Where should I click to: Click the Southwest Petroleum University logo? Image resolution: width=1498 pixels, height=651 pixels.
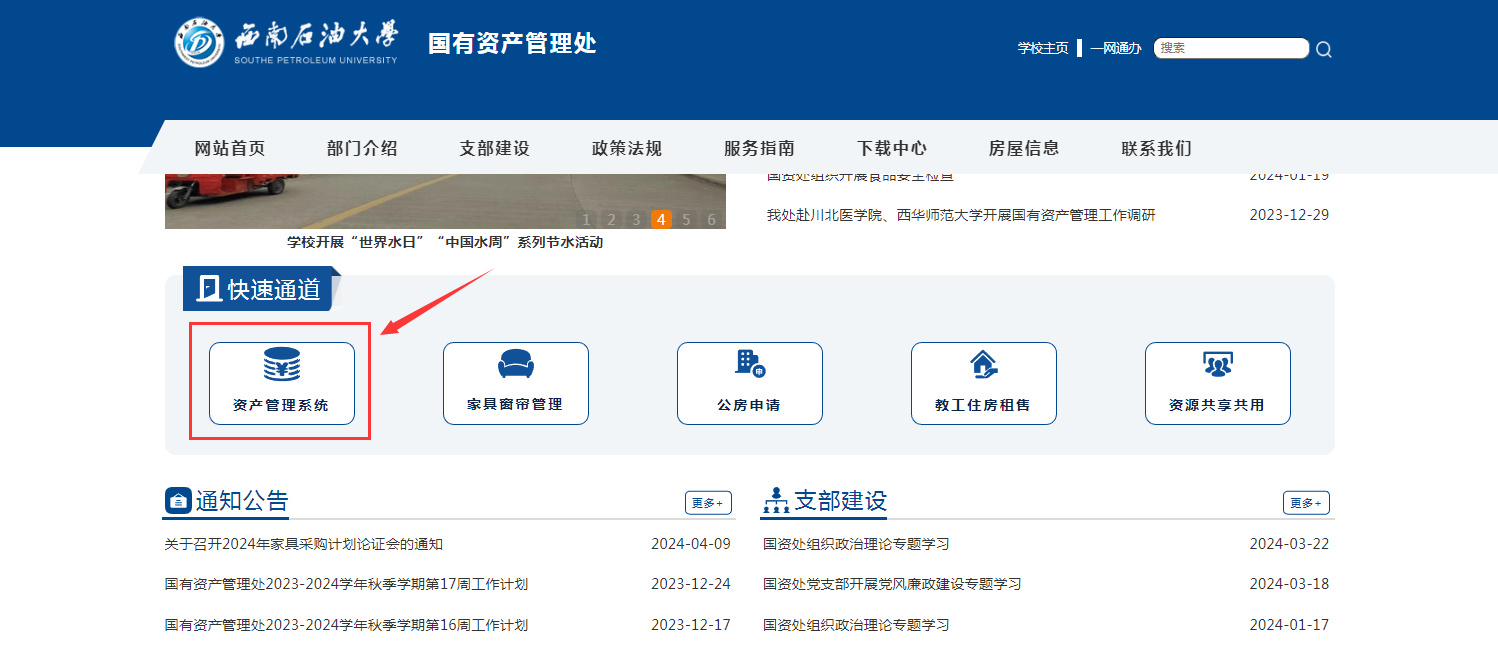click(x=199, y=42)
